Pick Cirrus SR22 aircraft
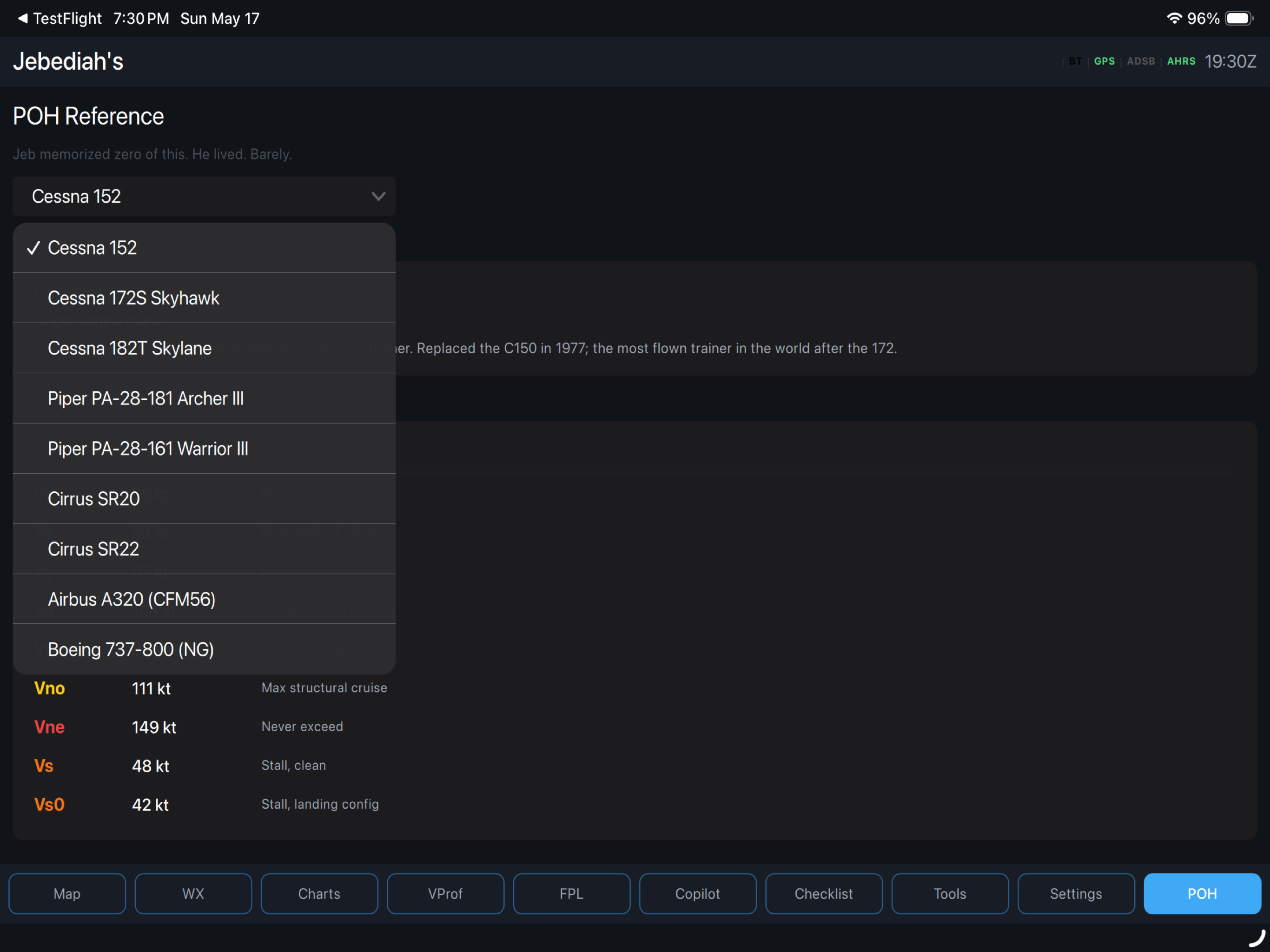Image resolution: width=1270 pixels, height=952 pixels. coord(204,549)
